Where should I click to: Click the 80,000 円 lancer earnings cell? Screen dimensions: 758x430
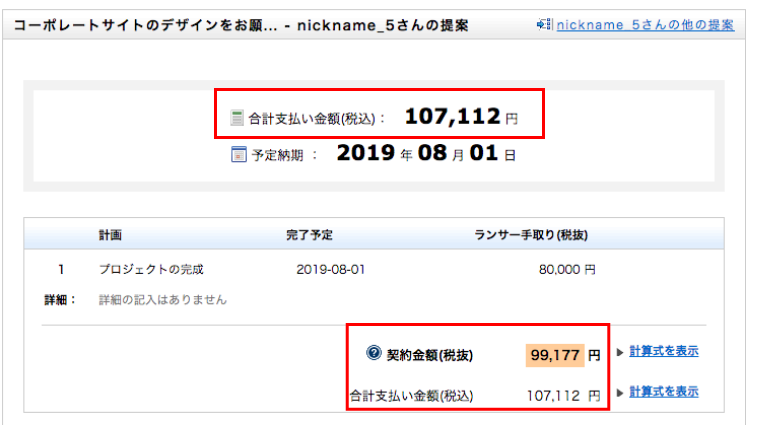567,269
